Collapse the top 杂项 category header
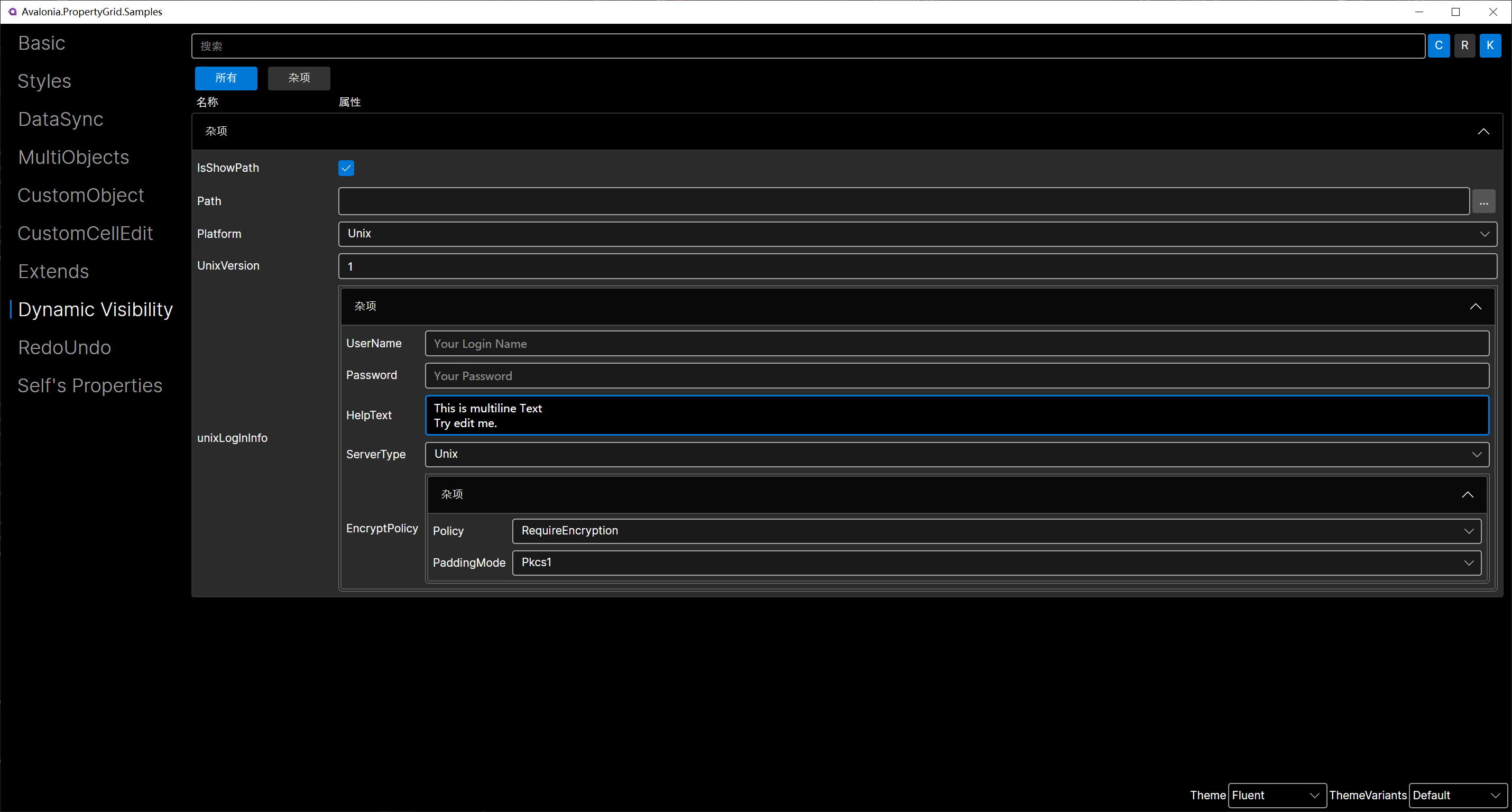 point(1482,132)
